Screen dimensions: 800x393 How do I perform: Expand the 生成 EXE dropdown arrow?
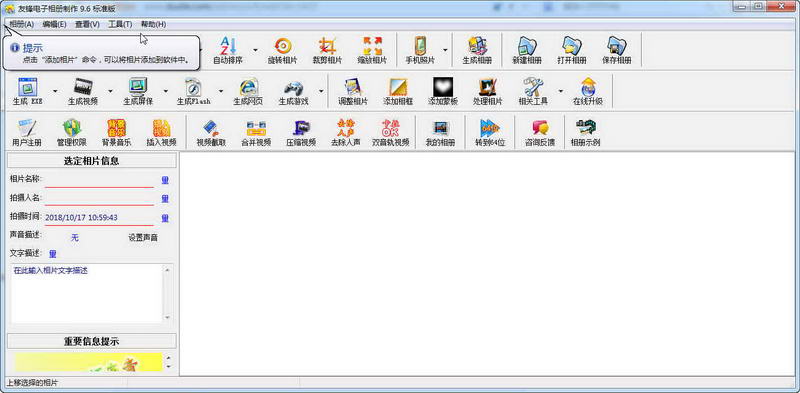55,92
